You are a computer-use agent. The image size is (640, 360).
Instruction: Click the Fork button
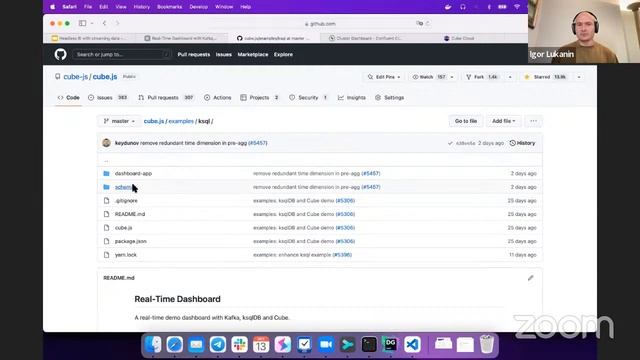[482, 77]
